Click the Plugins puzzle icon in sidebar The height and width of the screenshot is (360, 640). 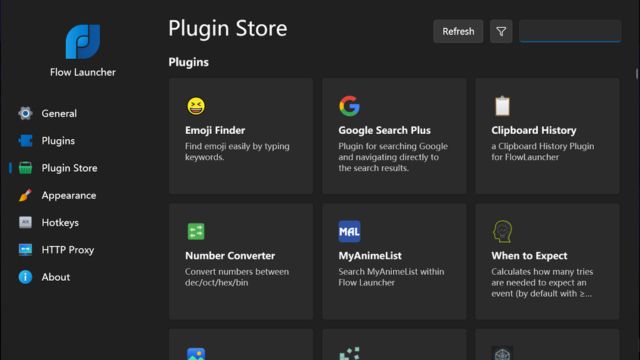coord(25,140)
